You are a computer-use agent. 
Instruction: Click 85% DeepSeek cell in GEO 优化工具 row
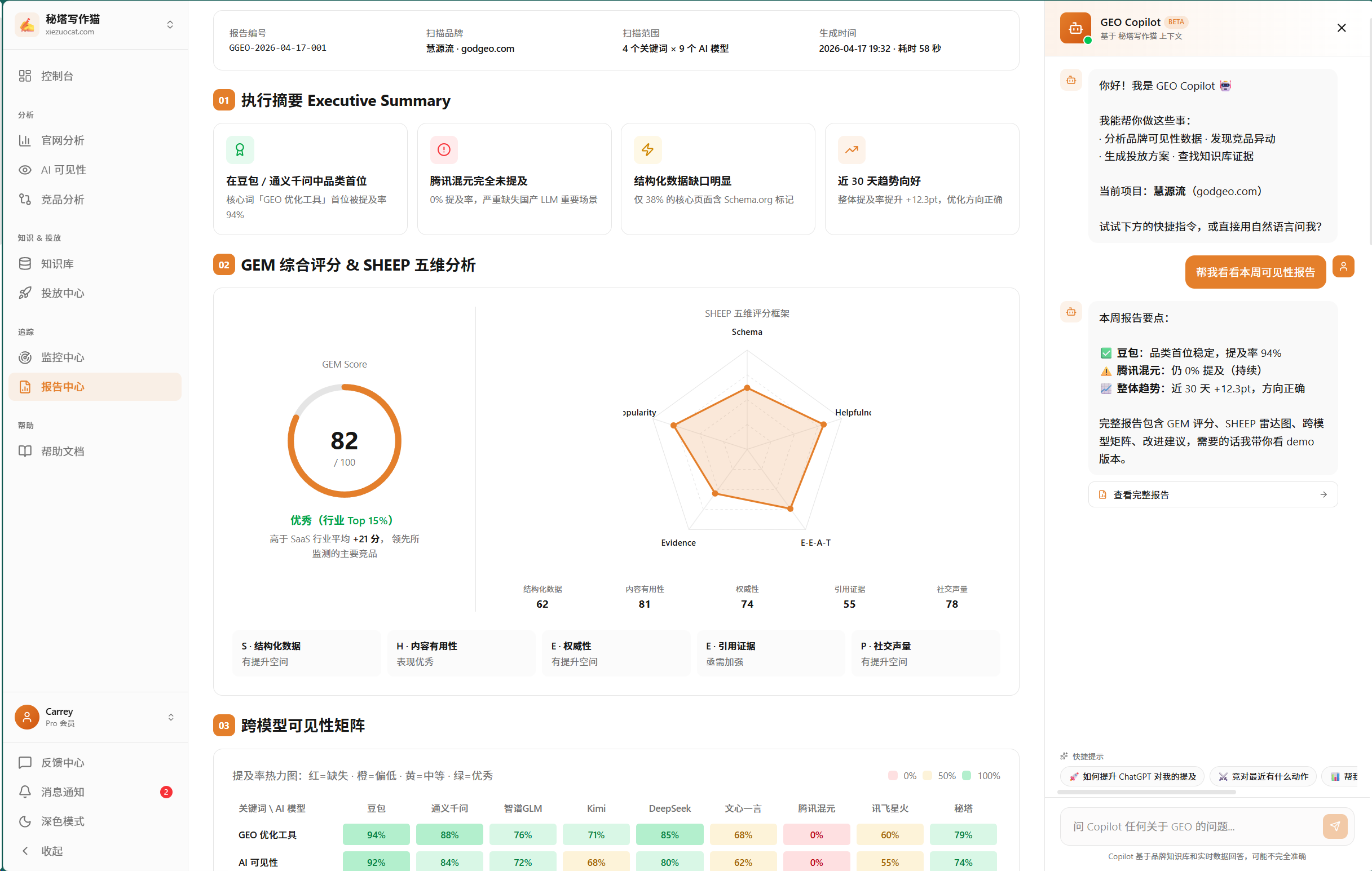click(x=669, y=834)
